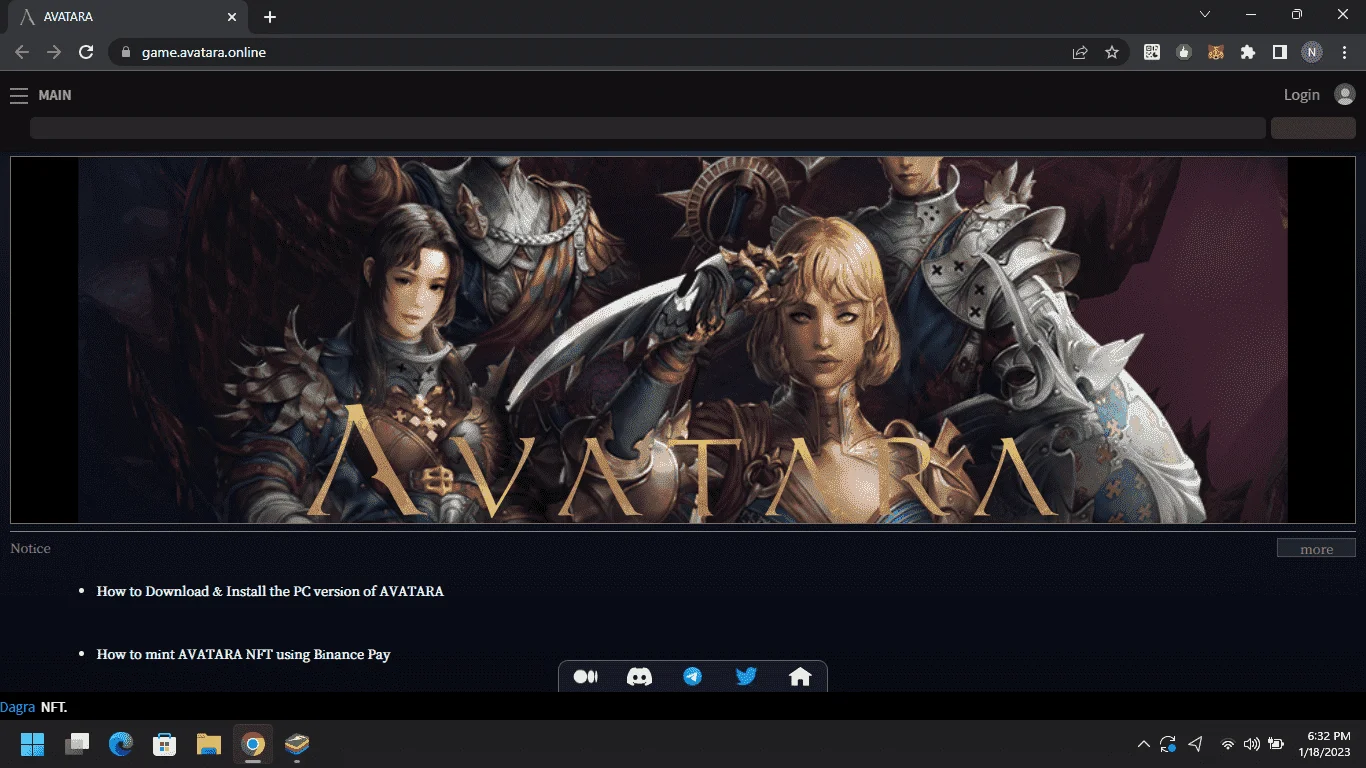Click the location arrow tray icon
This screenshot has height=768, width=1366.
click(x=1195, y=744)
